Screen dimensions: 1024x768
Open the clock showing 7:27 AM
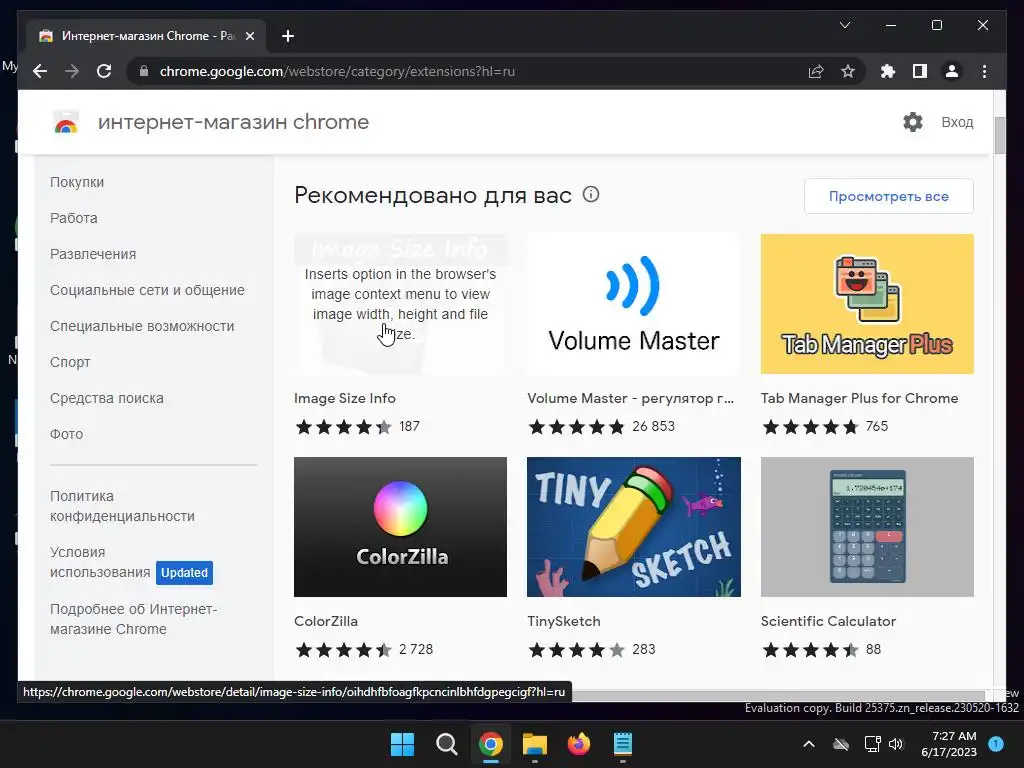[949, 744]
